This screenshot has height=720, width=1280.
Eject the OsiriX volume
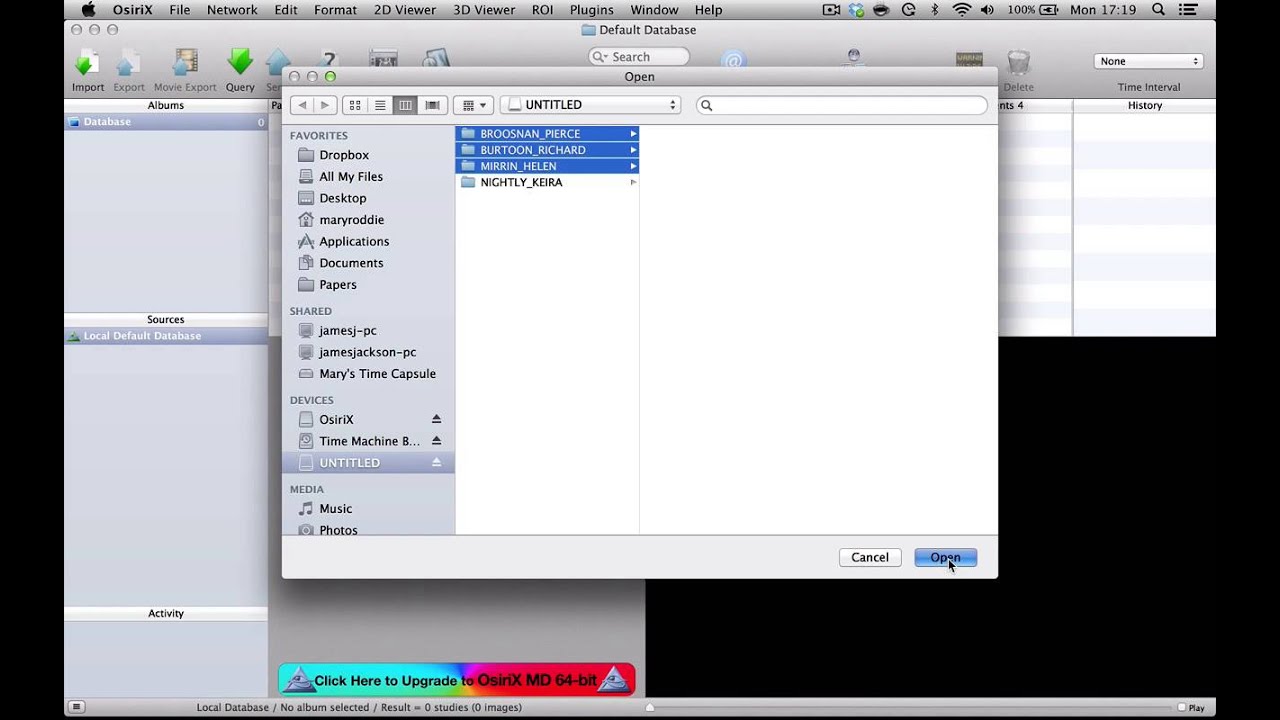coord(436,419)
